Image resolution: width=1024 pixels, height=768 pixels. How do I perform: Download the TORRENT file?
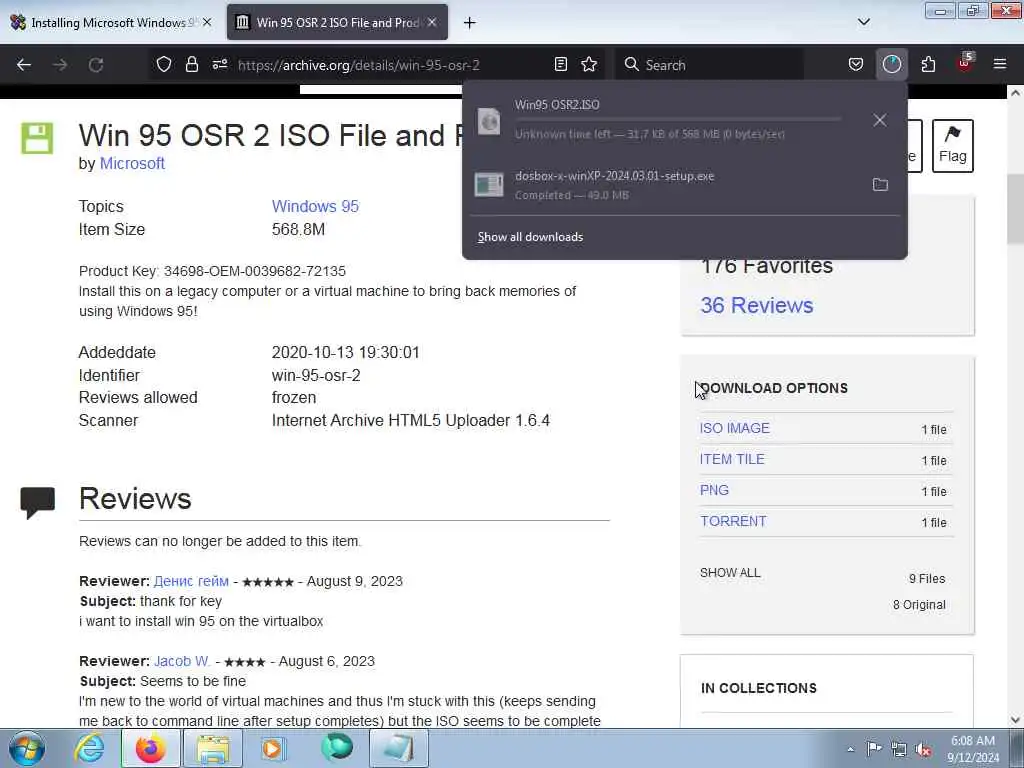(733, 521)
